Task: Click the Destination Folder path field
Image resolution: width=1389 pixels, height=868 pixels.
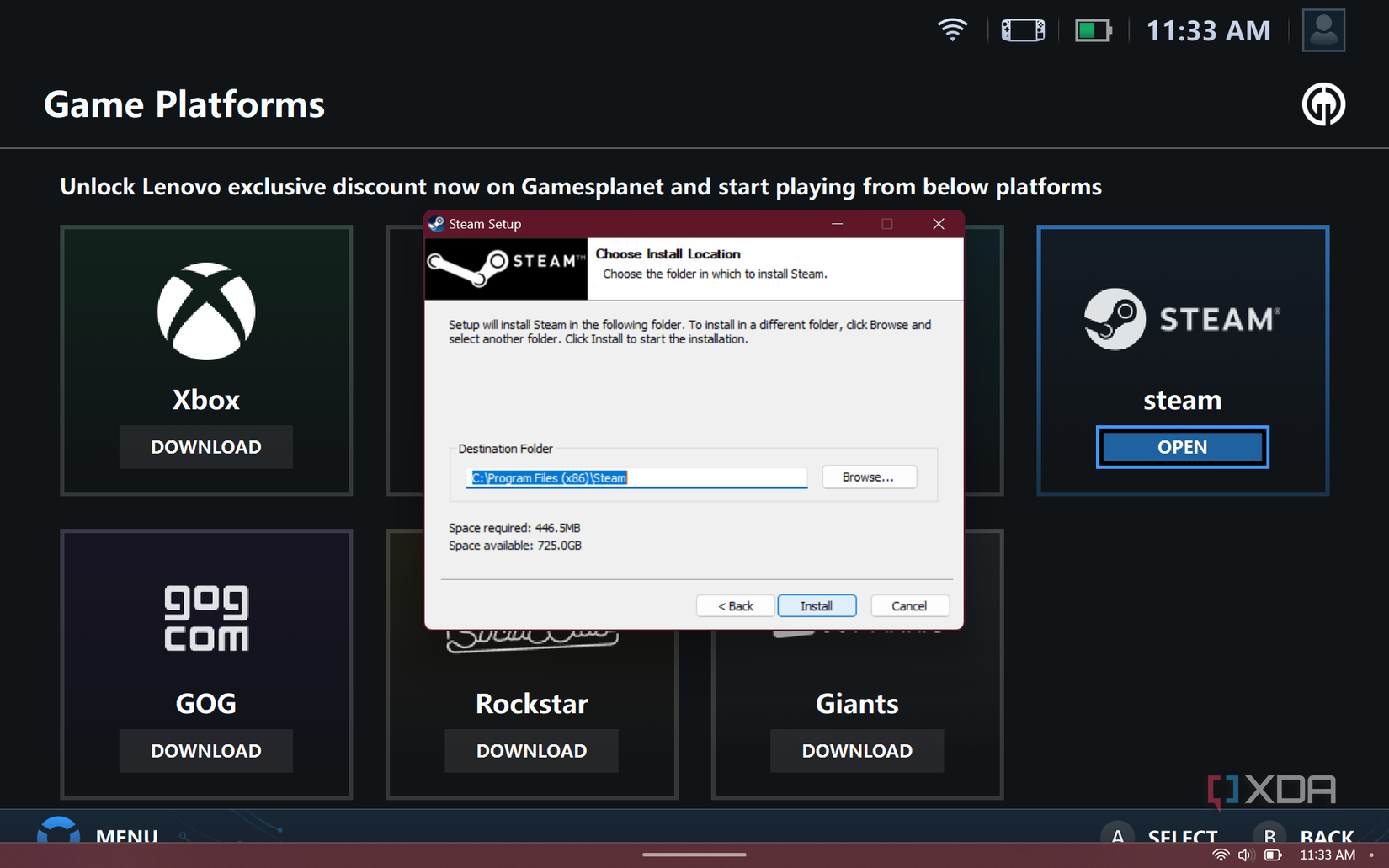Action: (636, 478)
